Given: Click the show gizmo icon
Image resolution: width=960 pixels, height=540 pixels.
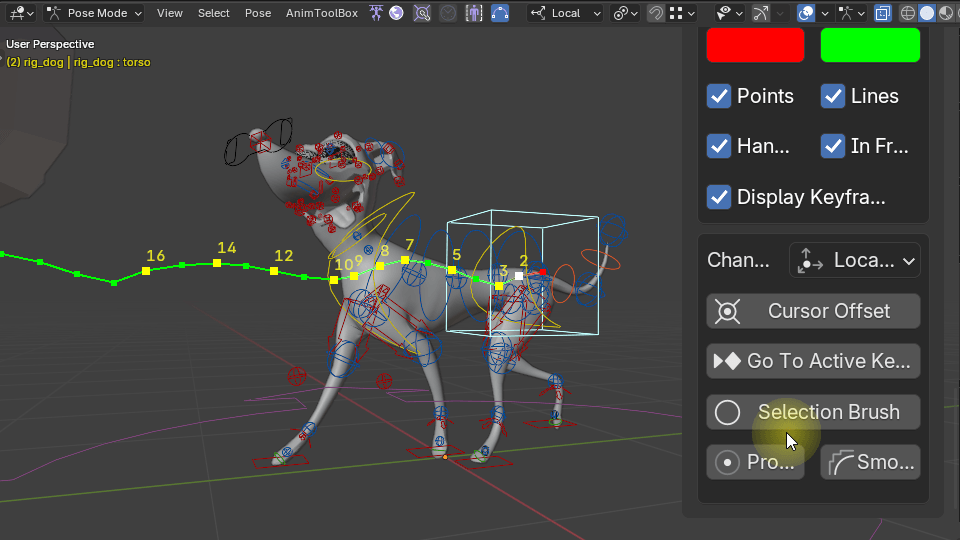Looking at the screenshot, I should coord(763,13).
